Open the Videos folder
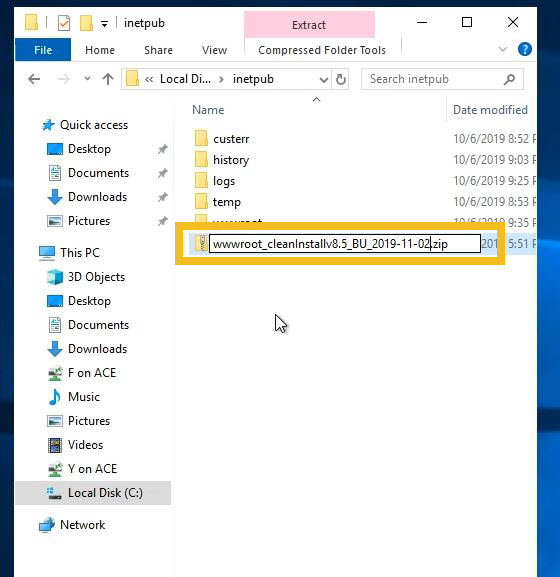Screen dimensions: 560x577 point(85,445)
